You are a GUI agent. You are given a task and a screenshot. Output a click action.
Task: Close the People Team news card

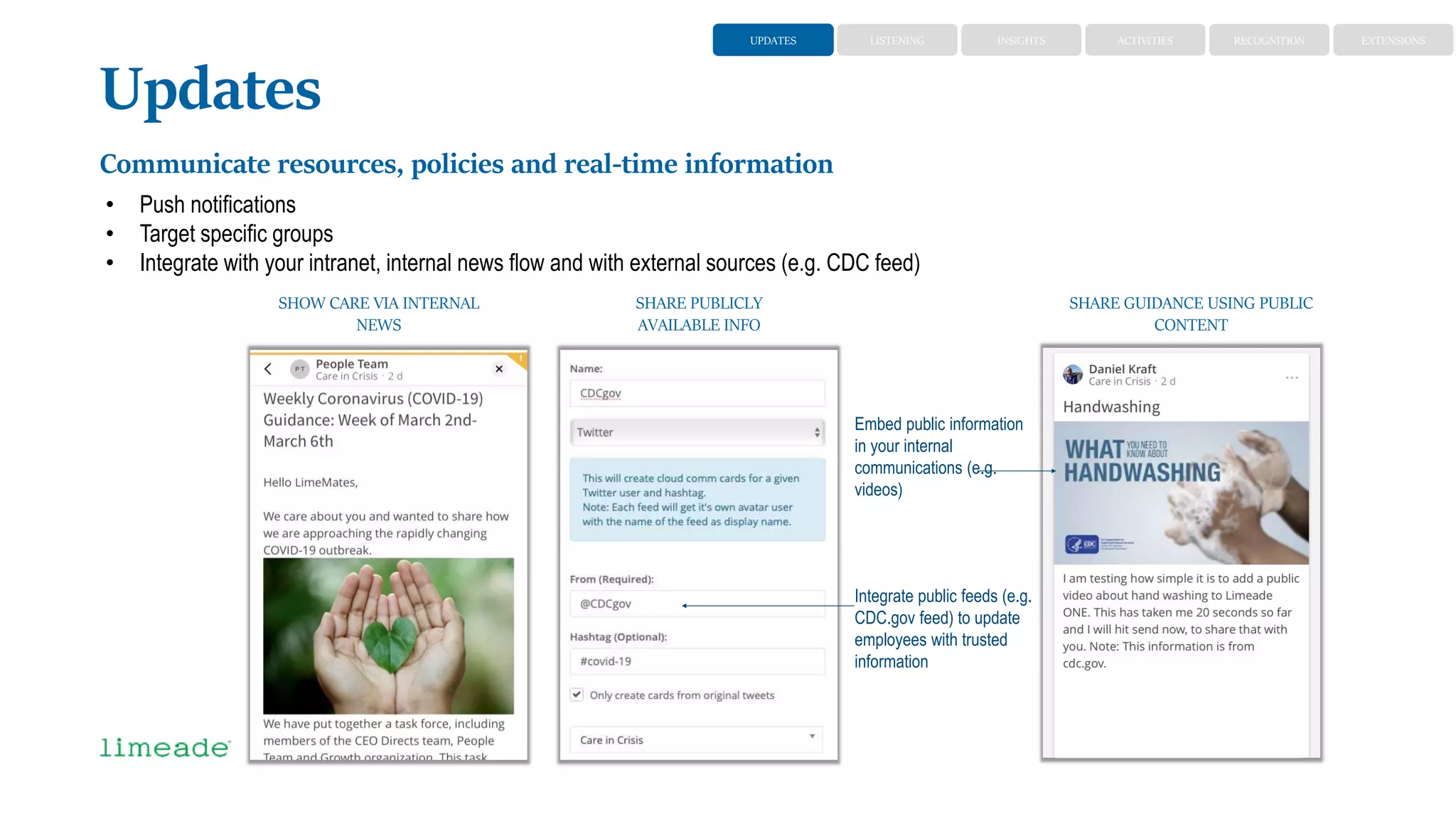pos(499,368)
